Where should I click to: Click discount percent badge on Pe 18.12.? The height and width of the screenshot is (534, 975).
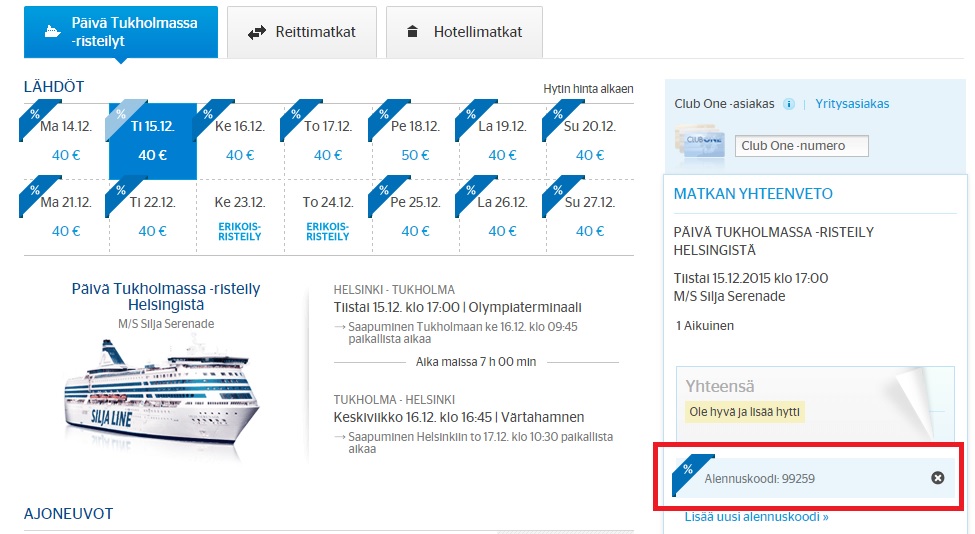click(384, 116)
